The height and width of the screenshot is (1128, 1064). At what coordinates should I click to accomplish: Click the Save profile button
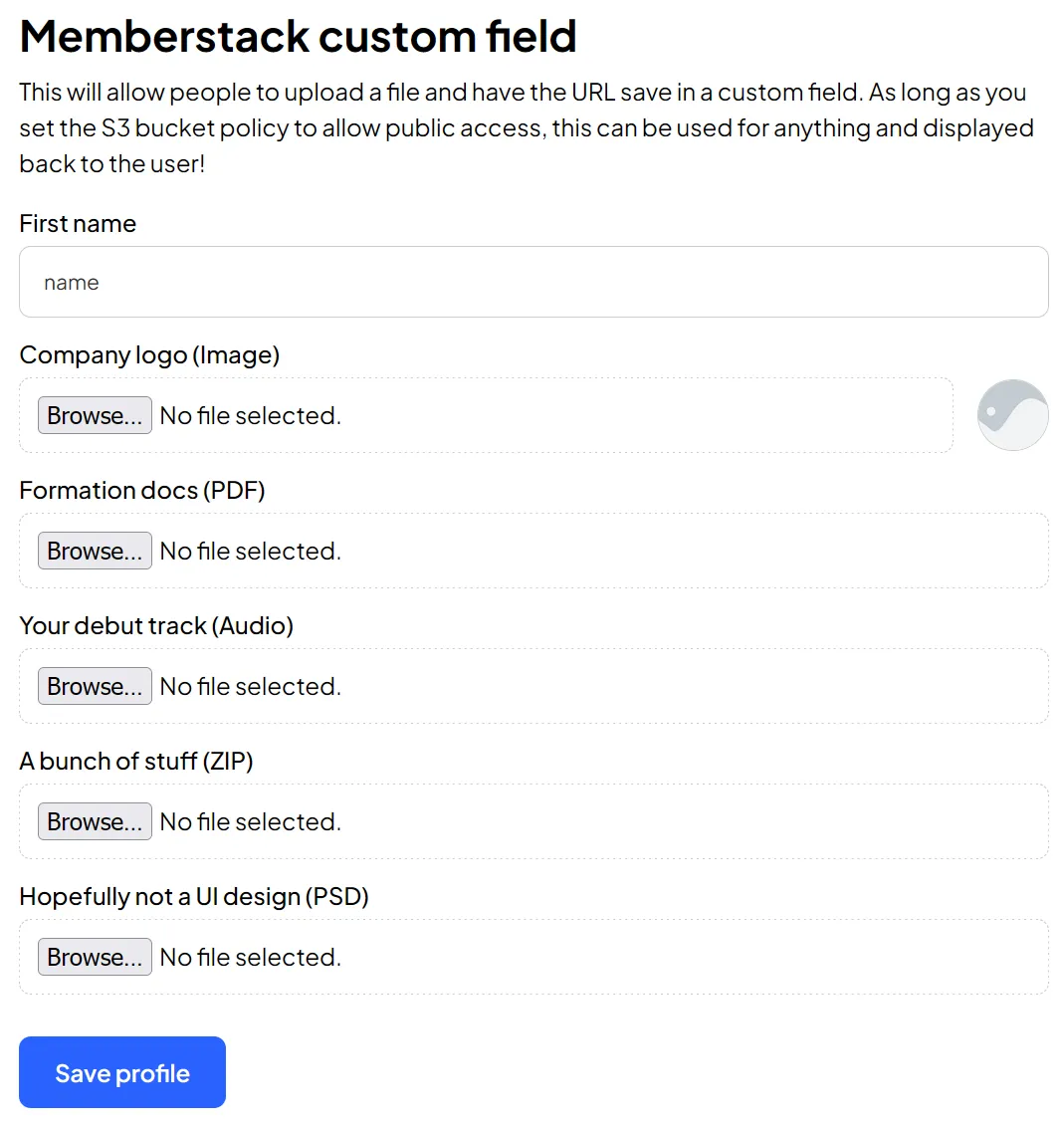(121, 1072)
